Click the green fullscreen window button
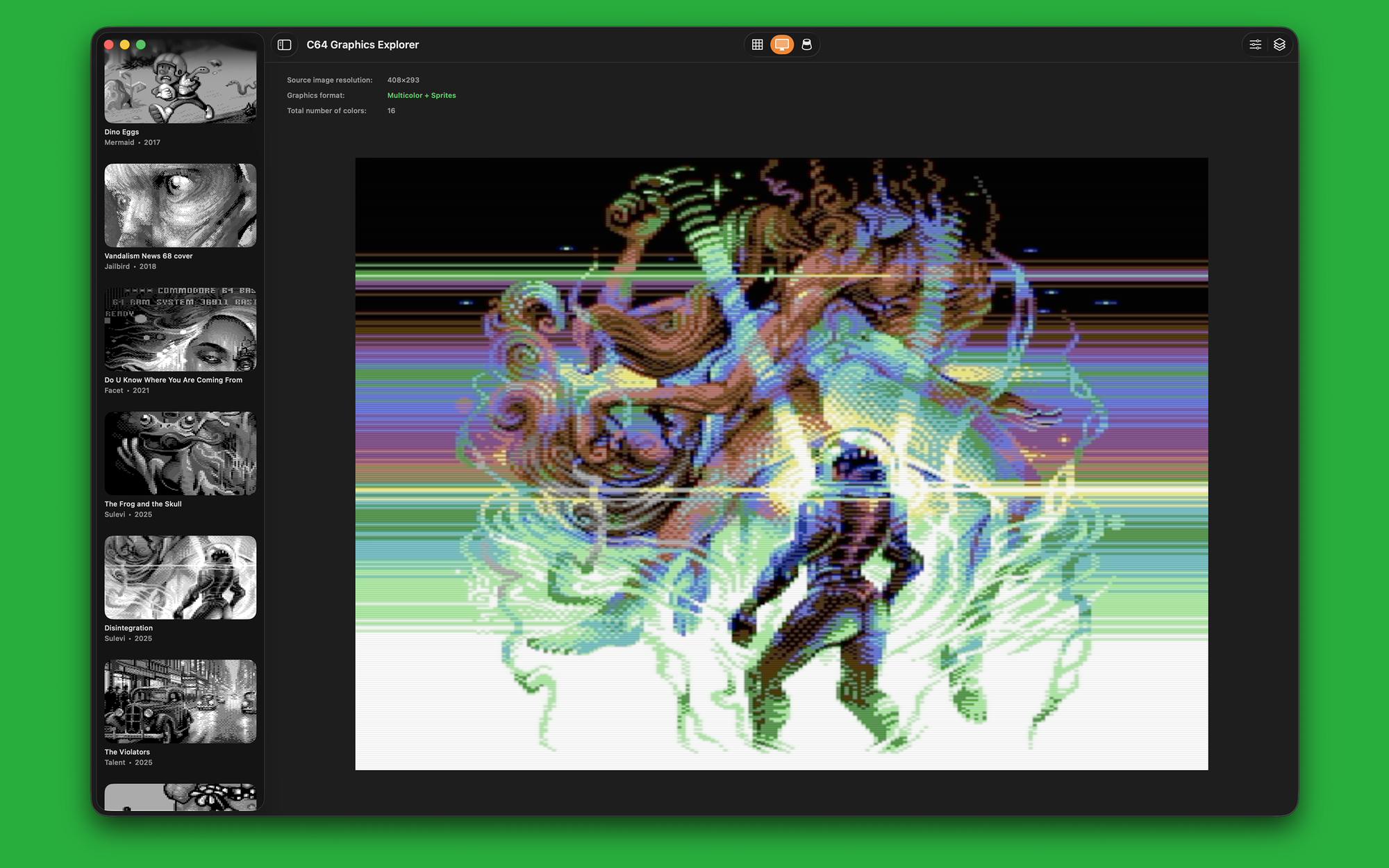Image resolution: width=1389 pixels, height=868 pixels. pos(141,44)
